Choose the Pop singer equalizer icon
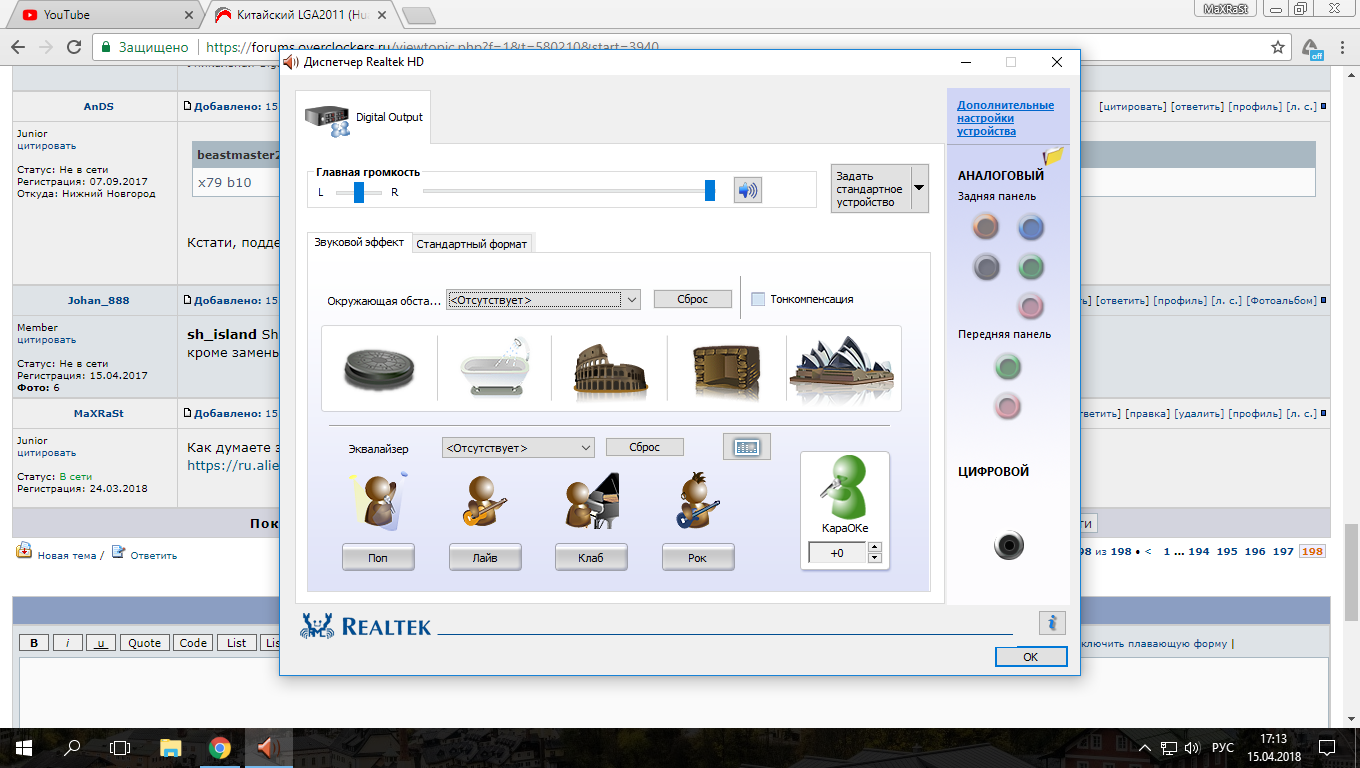Image resolution: width=1360 pixels, height=768 pixels. click(x=378, y=502)
